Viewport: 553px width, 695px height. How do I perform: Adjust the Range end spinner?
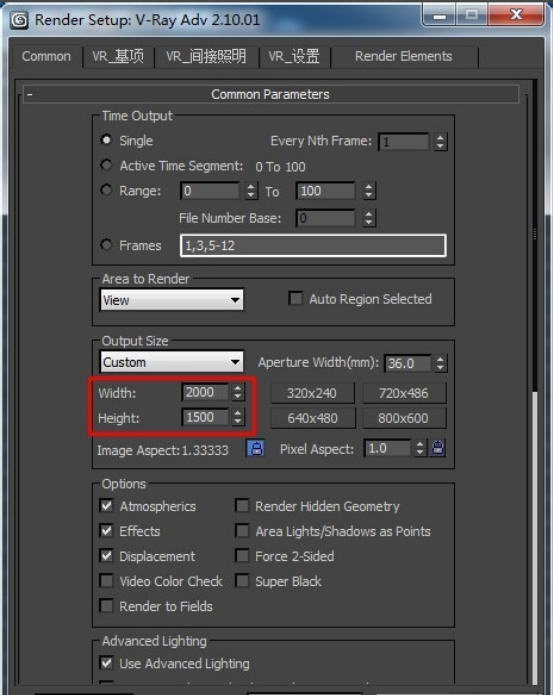pyautogui.click(x=369, y=191)
